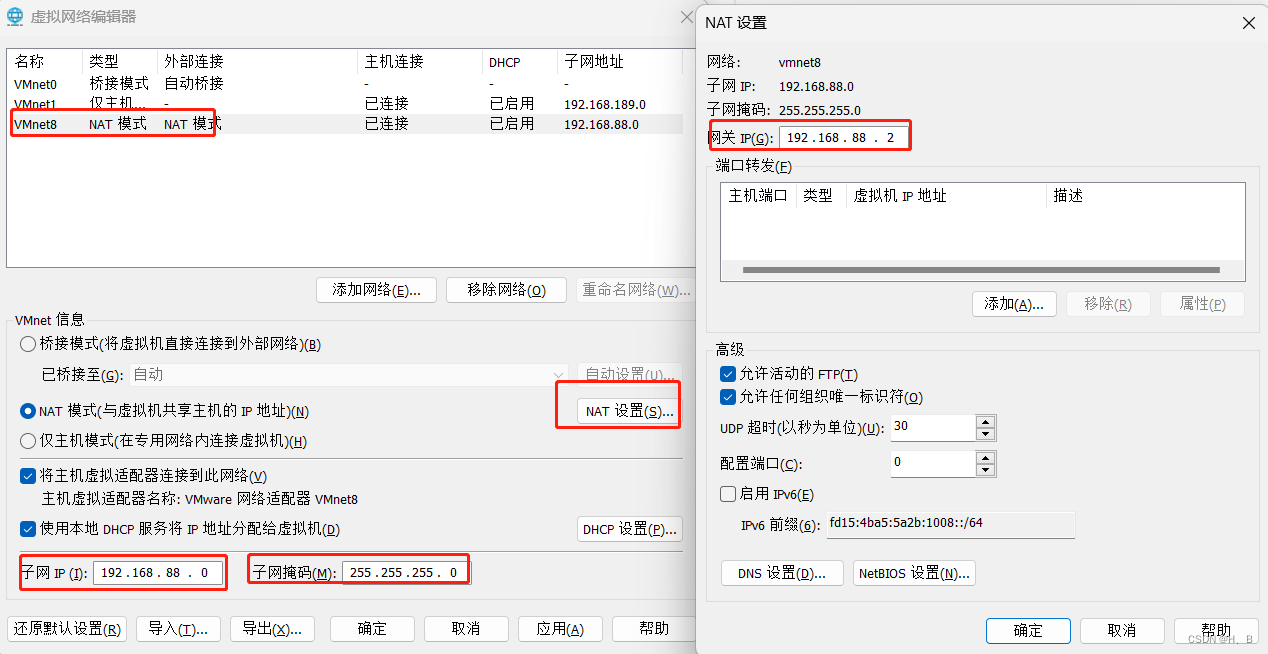Select NAT 模式 radio button
Image resolution: width=1268 pixels, height=654 pixels.
click(28, 411)
